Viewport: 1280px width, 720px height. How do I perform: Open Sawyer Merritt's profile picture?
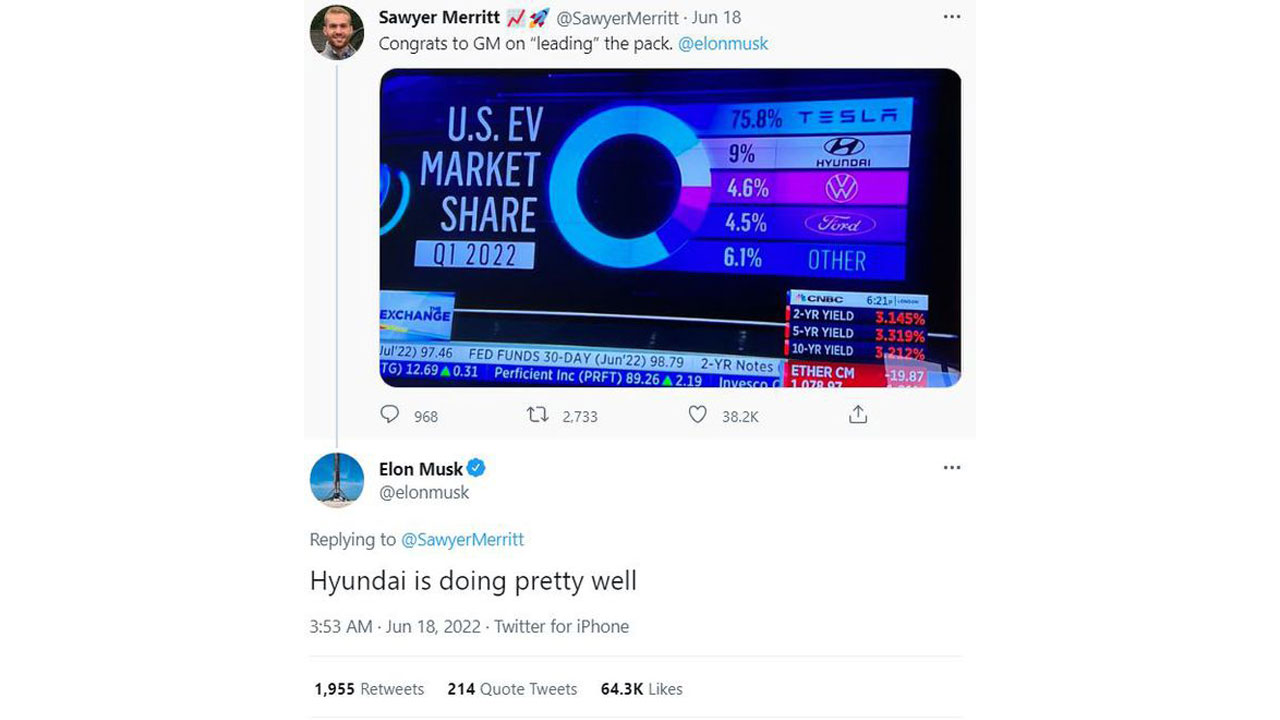(337, 33)
